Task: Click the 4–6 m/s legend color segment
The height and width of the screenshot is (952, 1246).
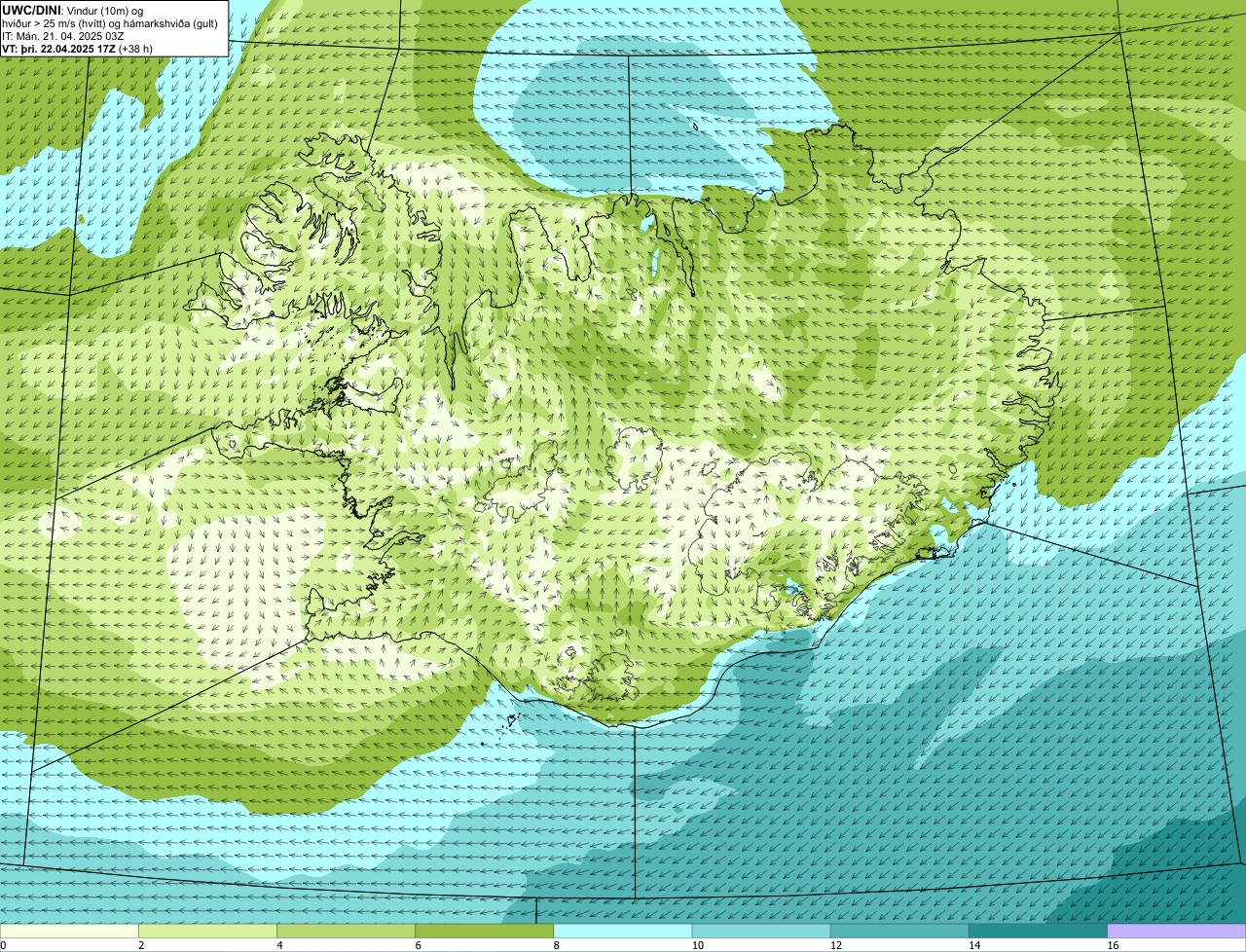Action: (x=346, y=931)
